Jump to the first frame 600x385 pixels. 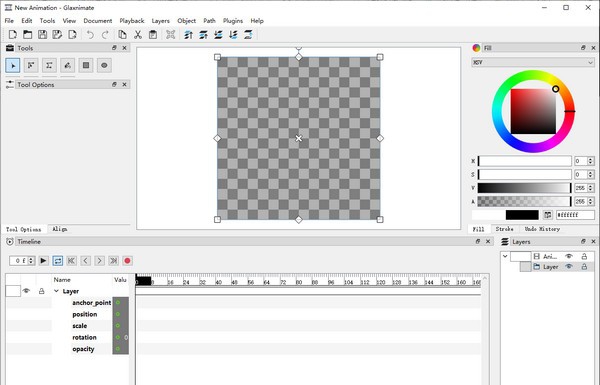(71, 261)
